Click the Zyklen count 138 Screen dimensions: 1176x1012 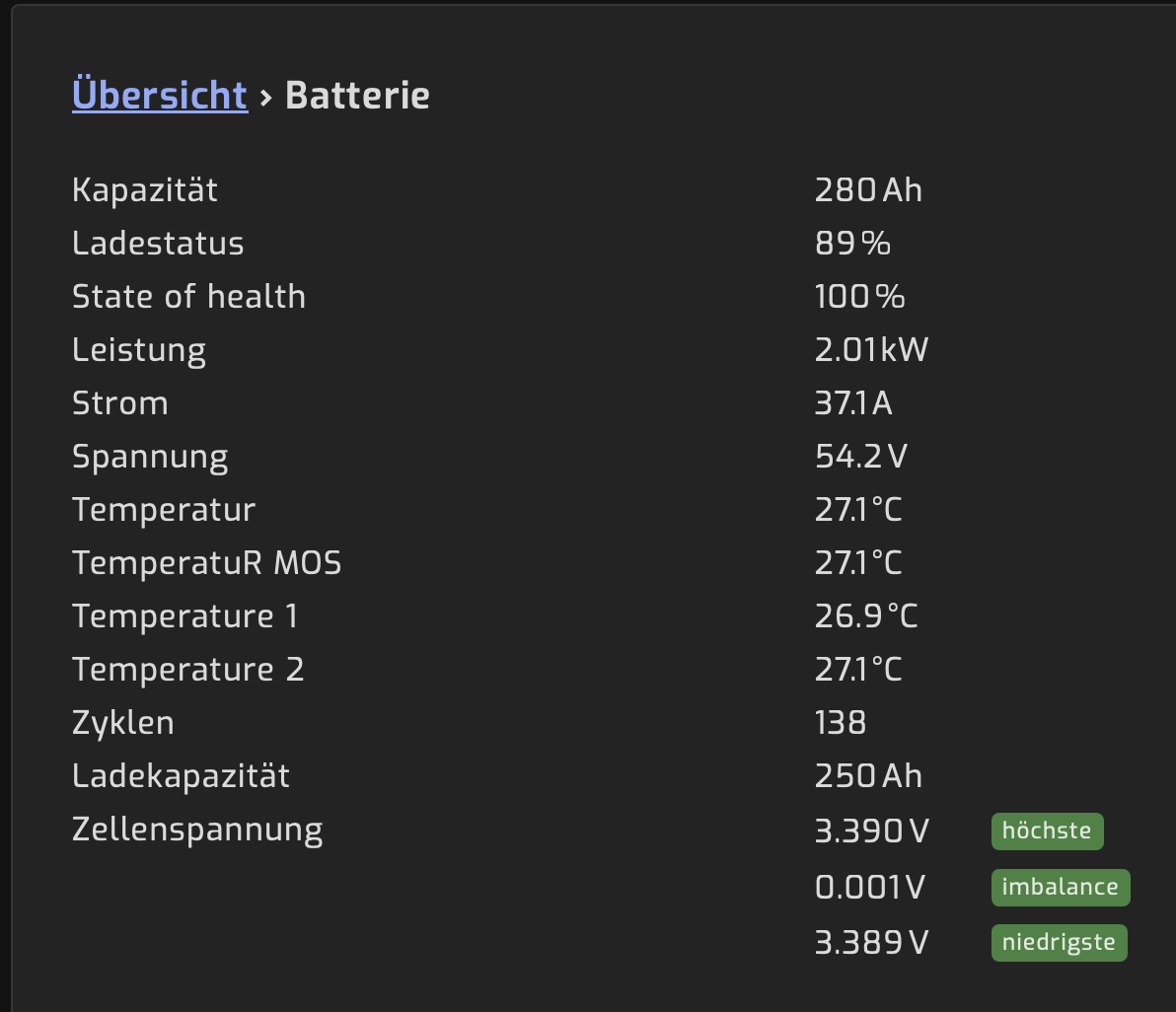pyautogui.click(x=841, y=723)
